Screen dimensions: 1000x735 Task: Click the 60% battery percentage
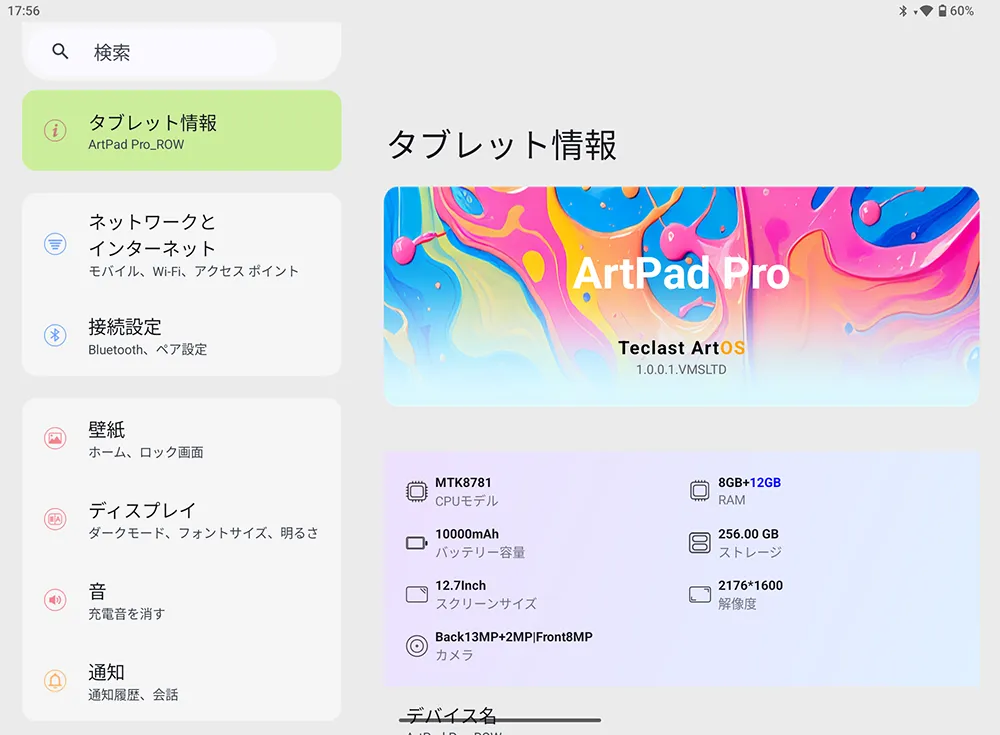click(x=962, y=11)
